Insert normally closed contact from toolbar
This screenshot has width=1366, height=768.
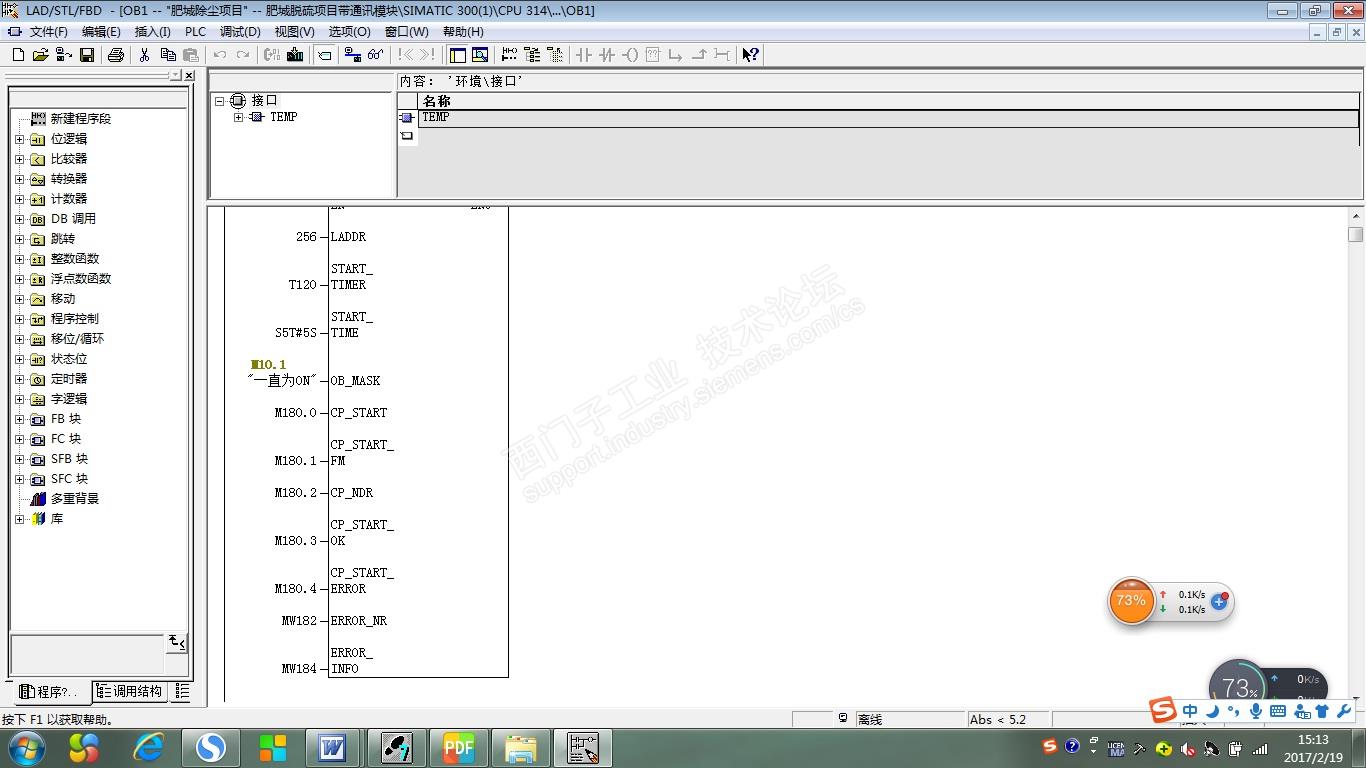[x=607, y=55]
